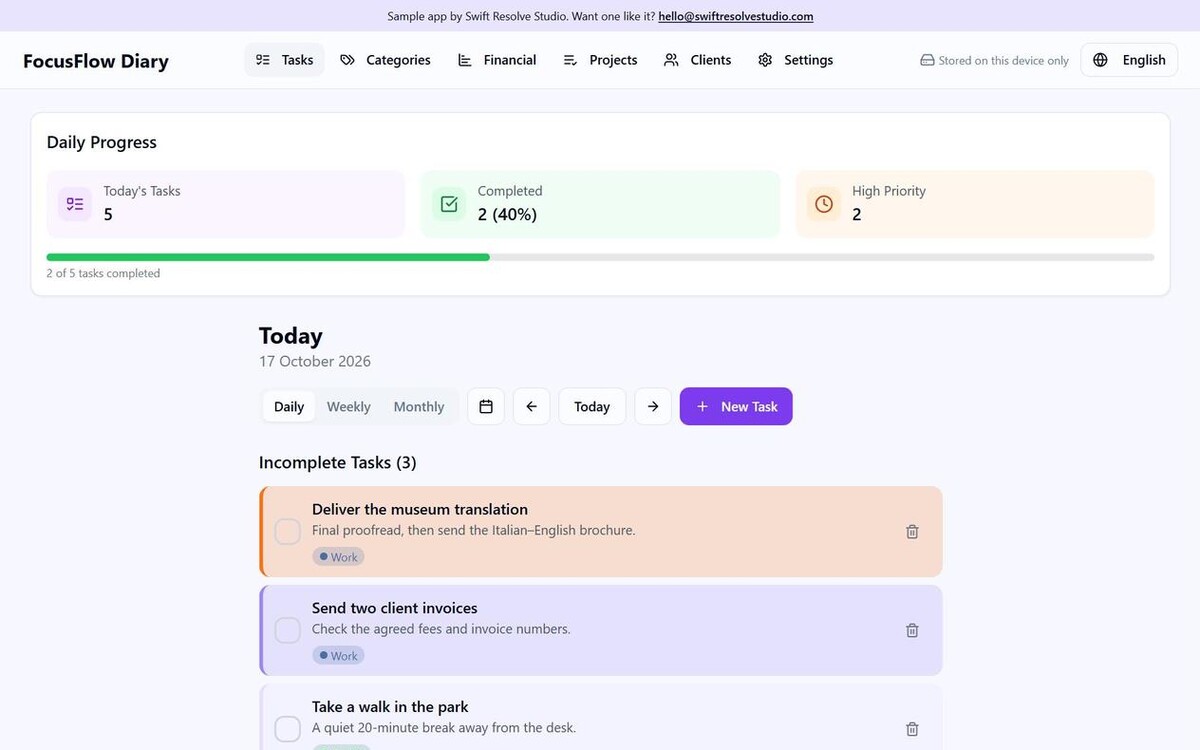Click the '2 (40%)' completed value
1200x750 pixels.
[507, 214]
